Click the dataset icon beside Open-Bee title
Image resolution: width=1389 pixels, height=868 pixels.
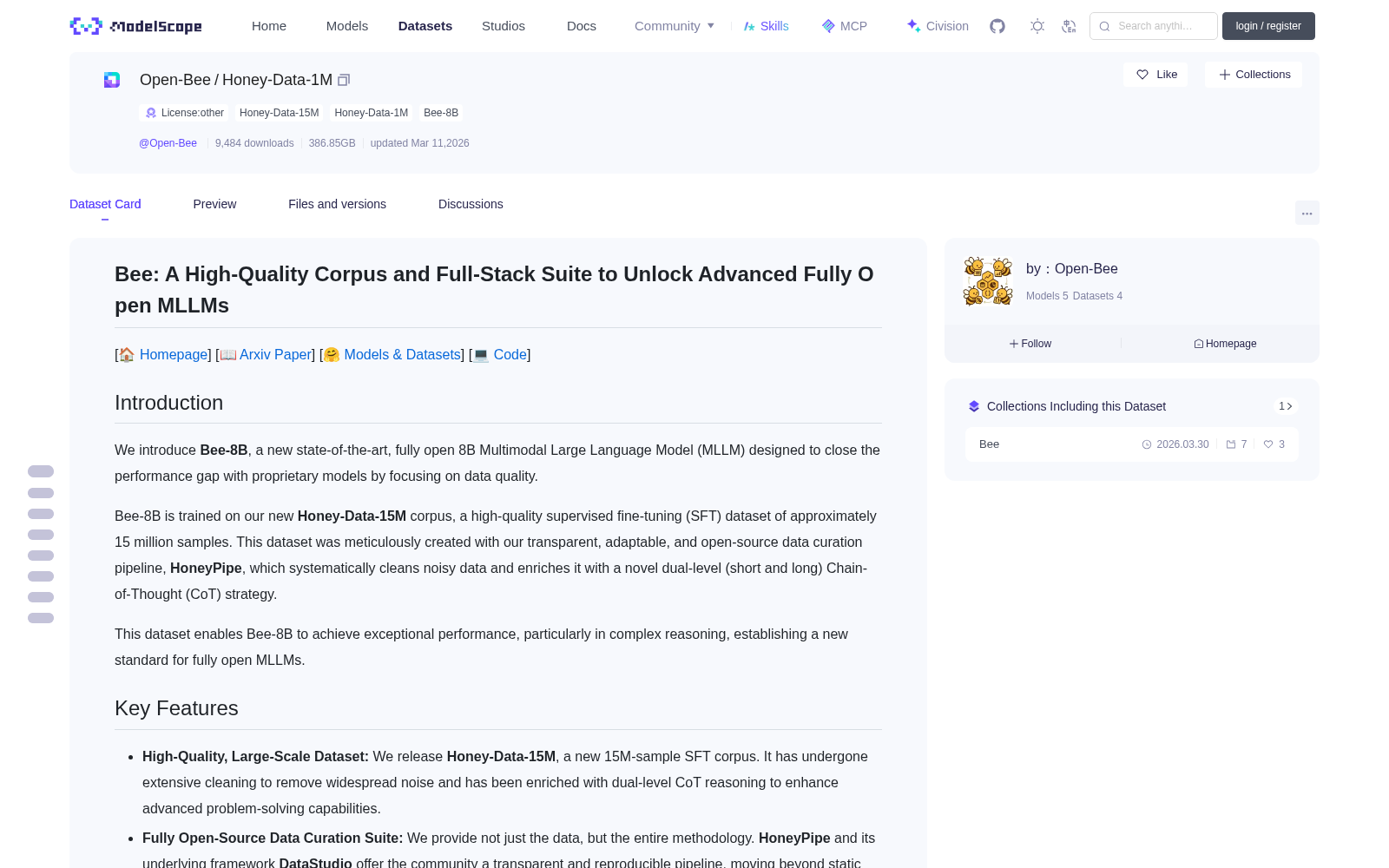(x=112, y=80)
